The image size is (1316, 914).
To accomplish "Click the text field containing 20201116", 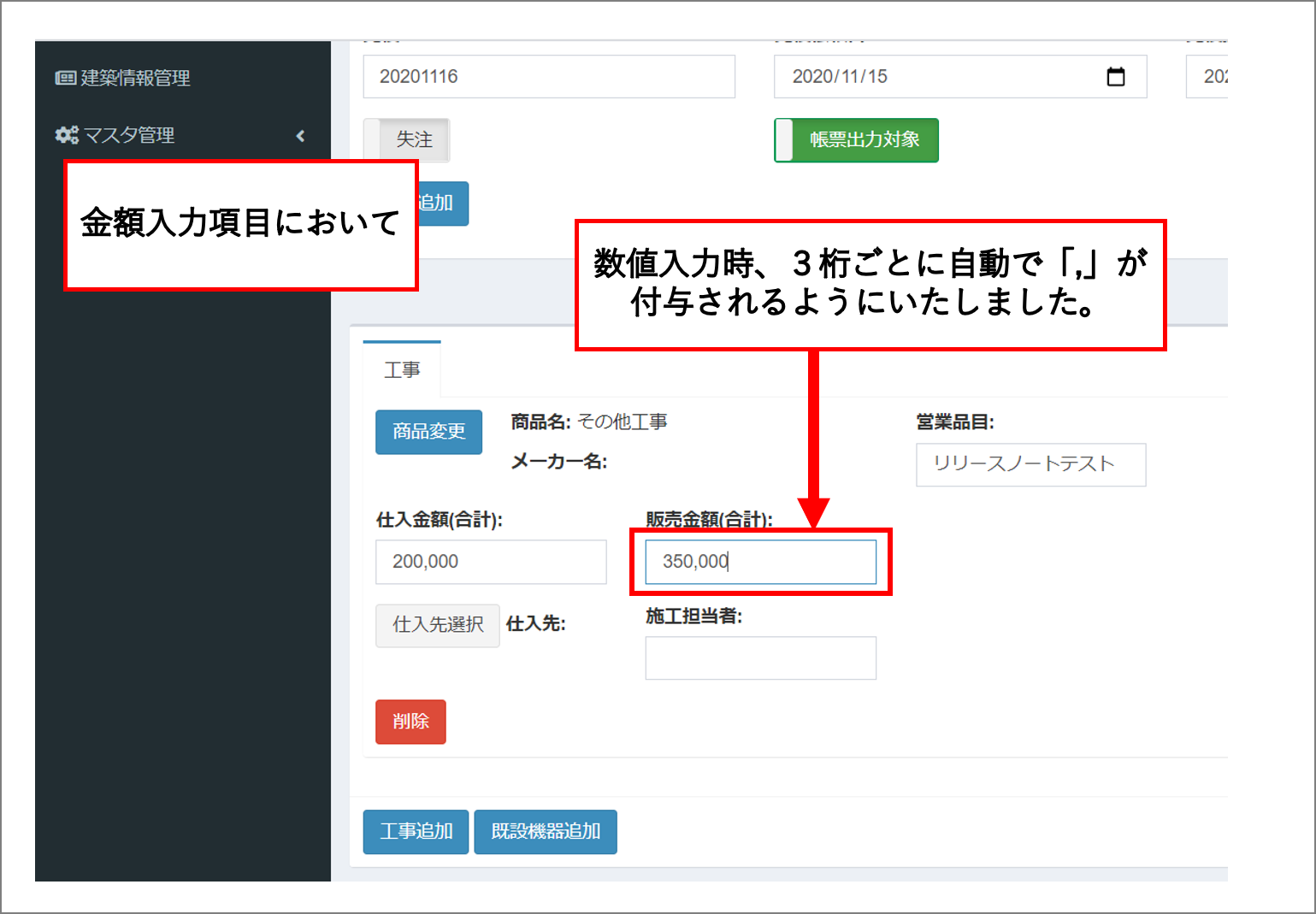I will pyautogui.click(x=549, y=77).
